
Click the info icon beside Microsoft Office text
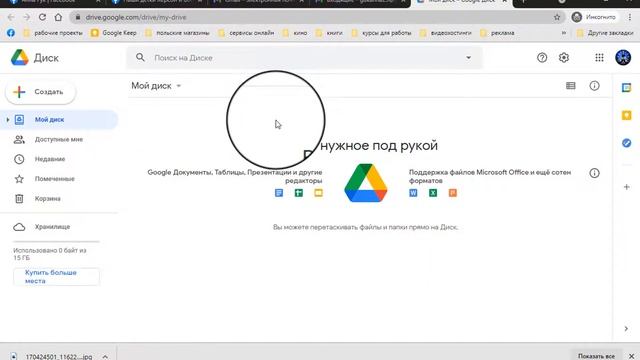click(x=594, y=173)
